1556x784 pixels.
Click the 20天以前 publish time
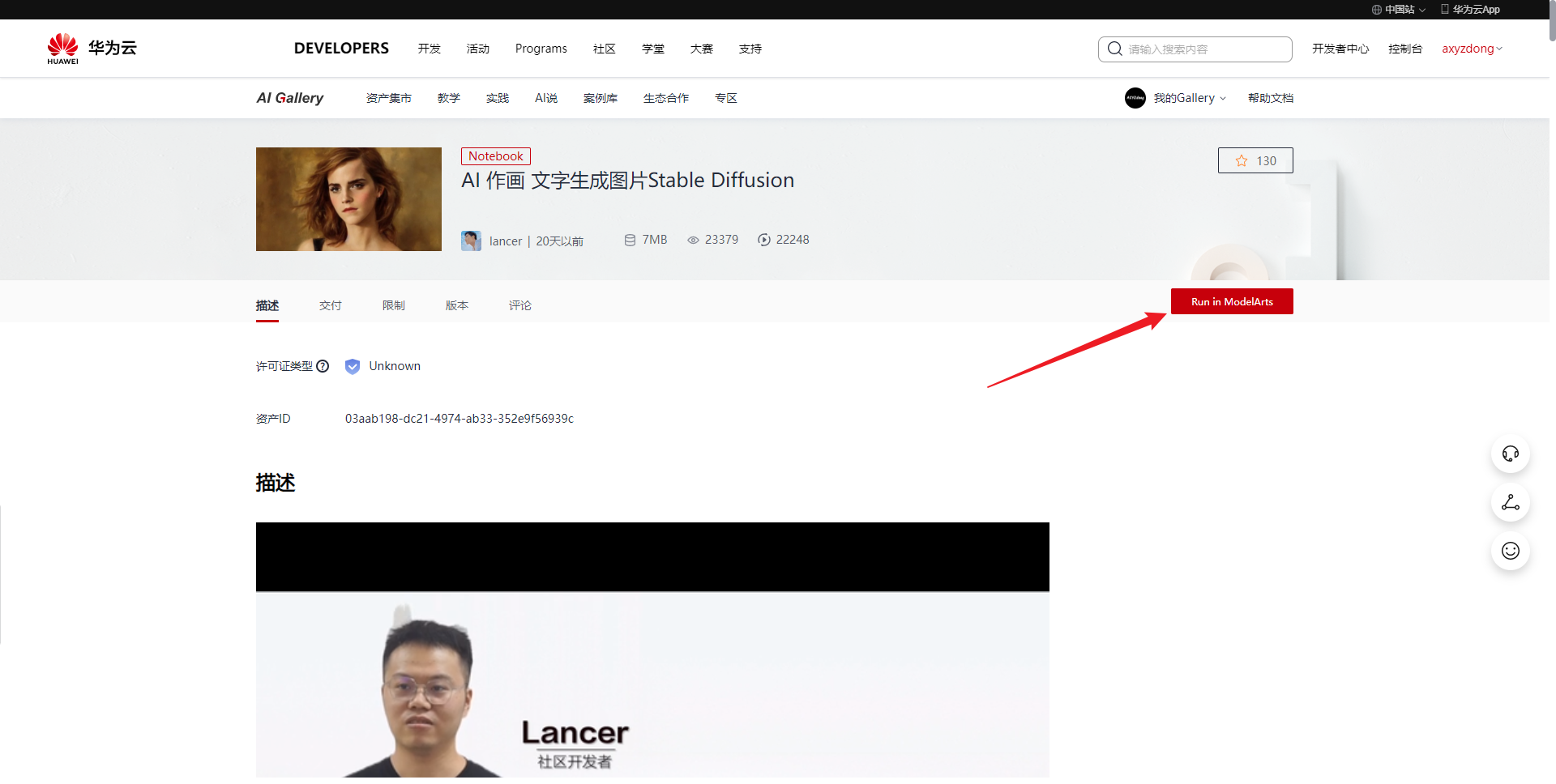tap(559, 241)
